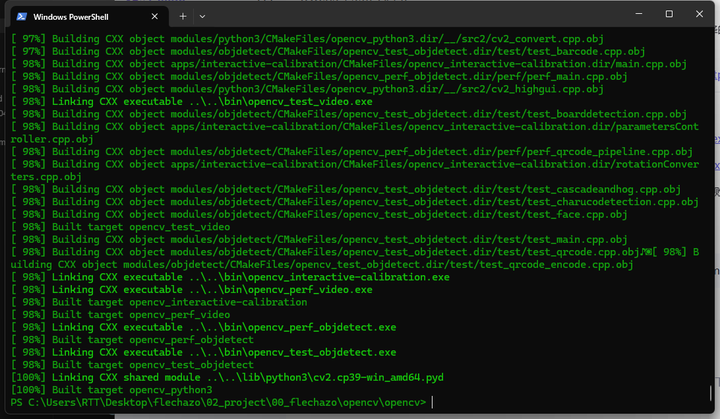Click the test_main.cpp.obj build line
Image resolution: width=720 pixels, height=419 pixels.
319,239
